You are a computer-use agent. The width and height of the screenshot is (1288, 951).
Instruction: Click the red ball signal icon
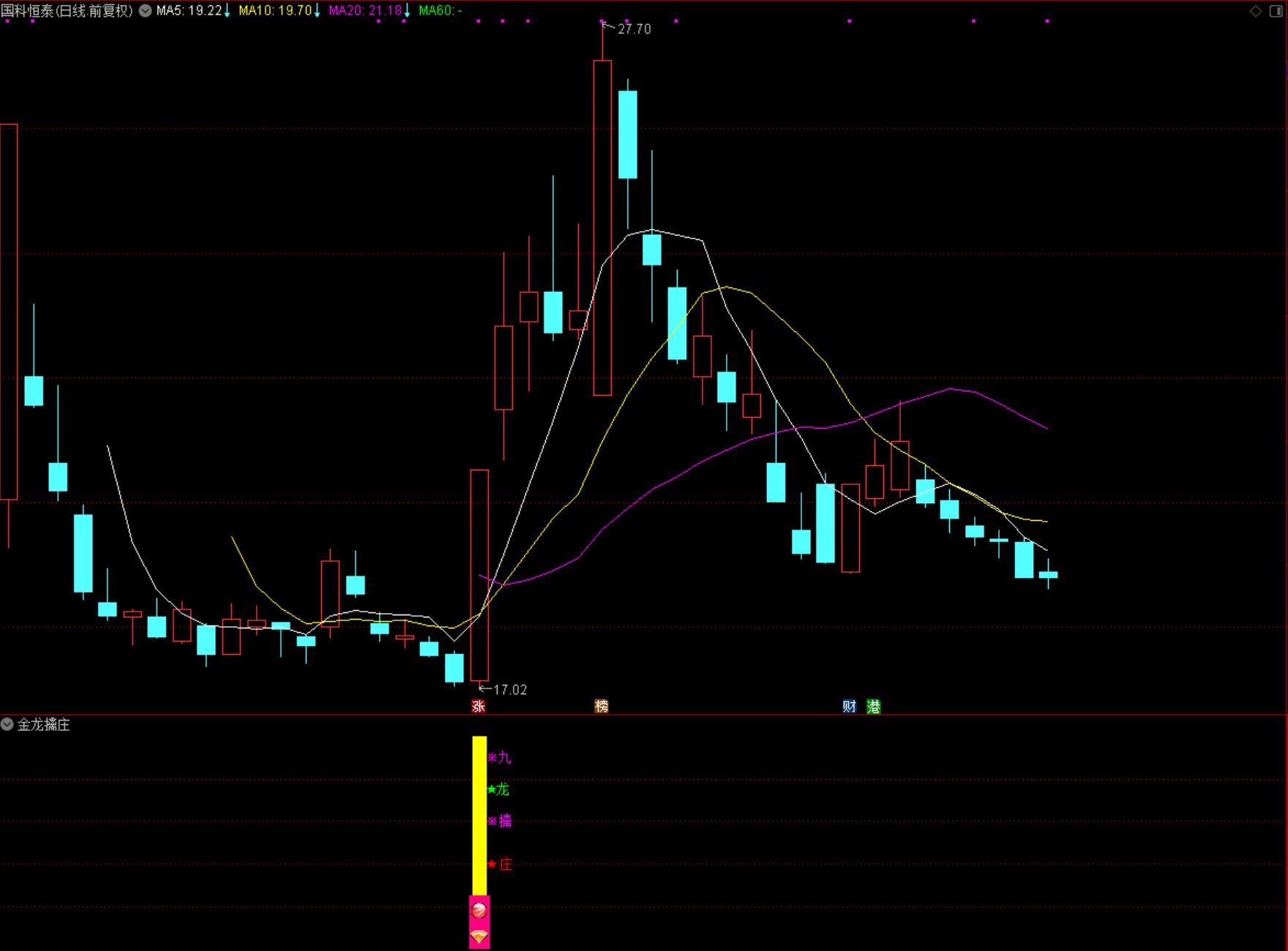point(479,911)
